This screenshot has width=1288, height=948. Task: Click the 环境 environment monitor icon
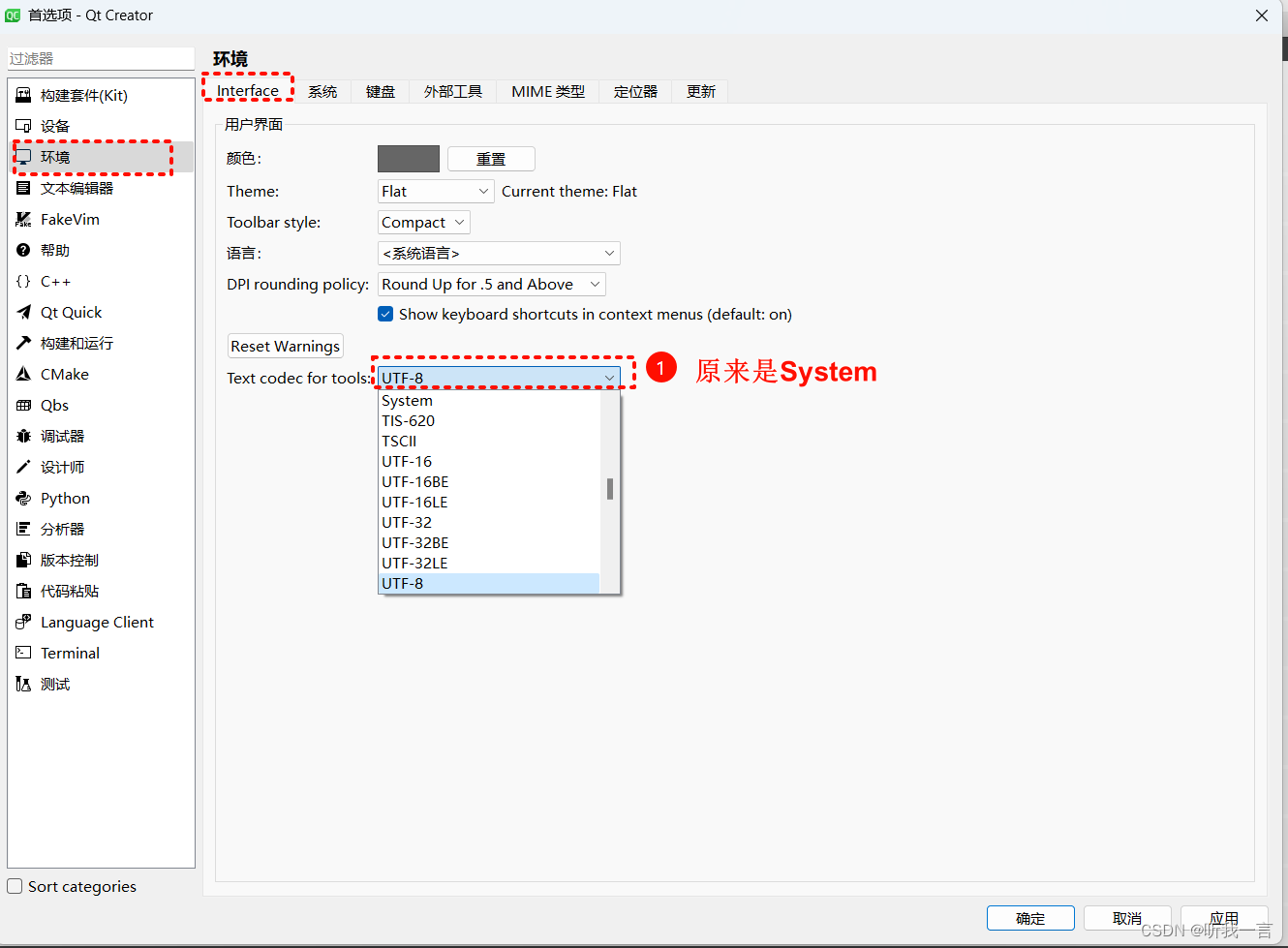[23, 157]
